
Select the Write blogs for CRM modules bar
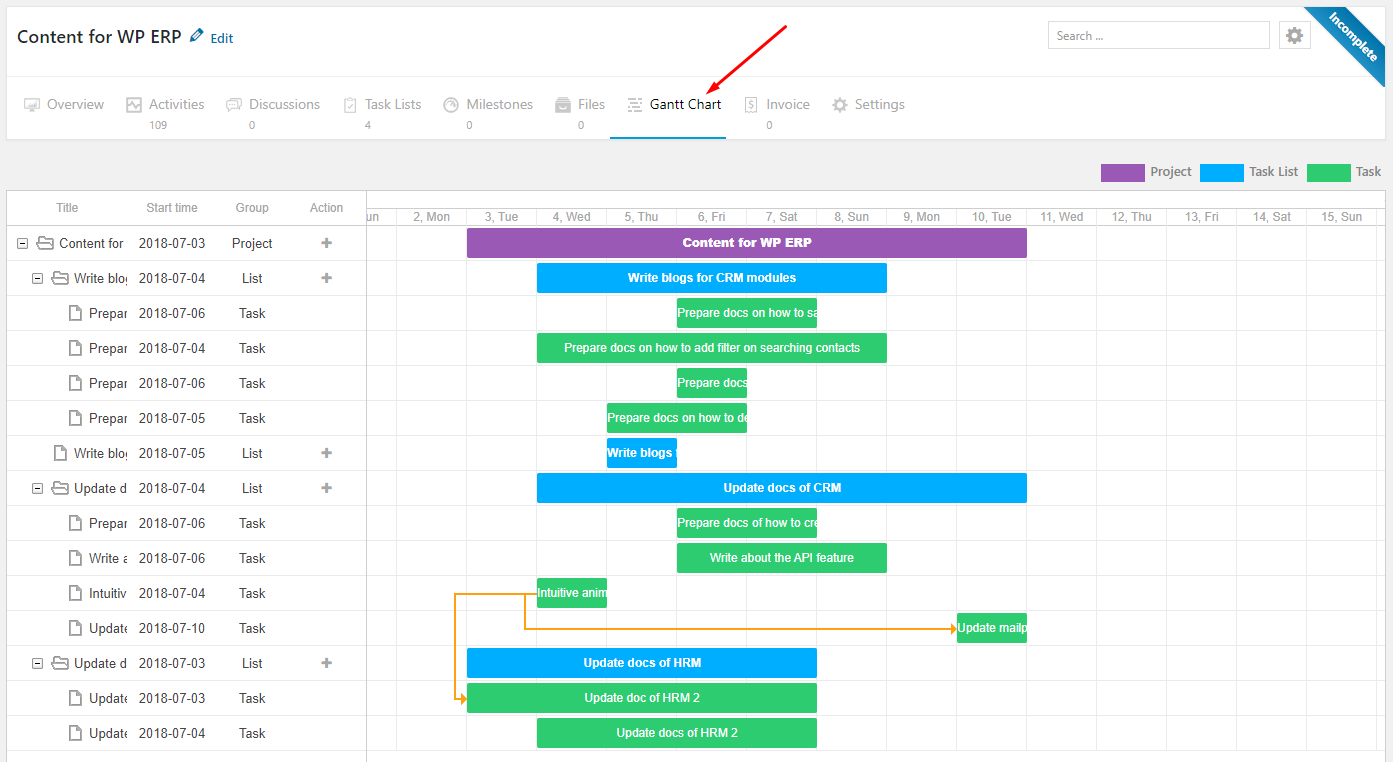coord(712,278)
